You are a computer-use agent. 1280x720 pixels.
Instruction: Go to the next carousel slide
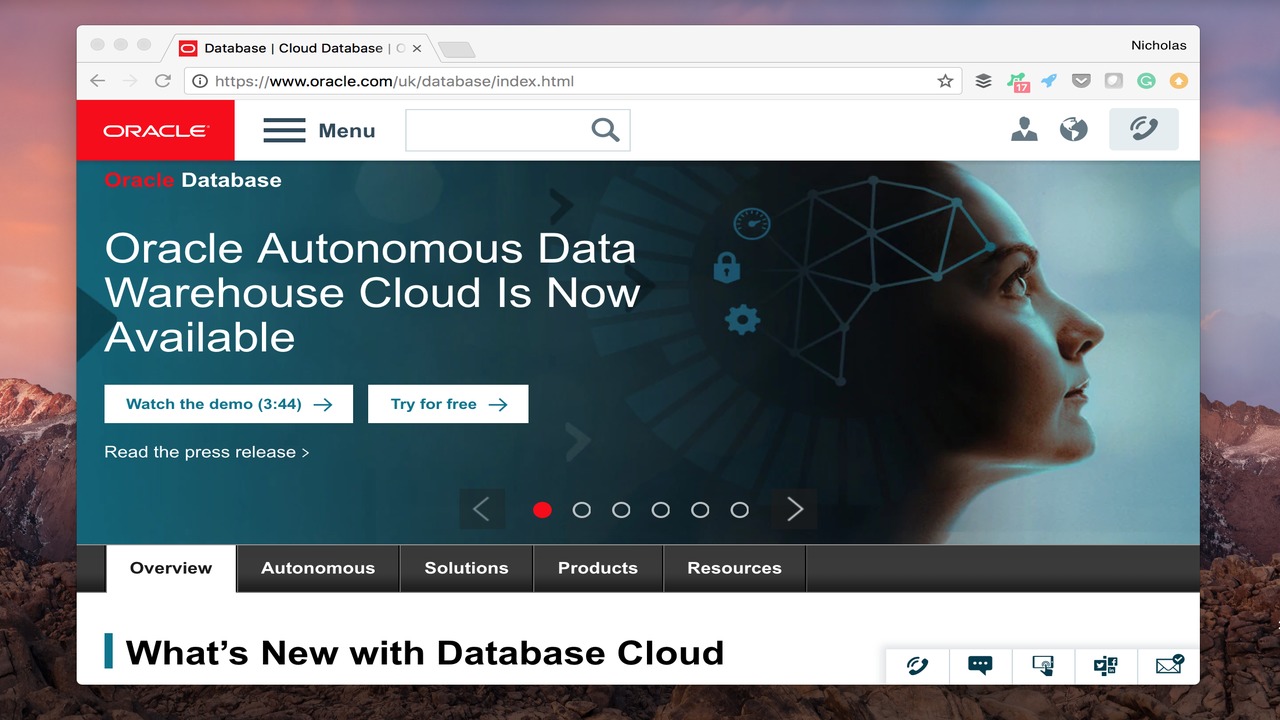click(x=794, y=509)
